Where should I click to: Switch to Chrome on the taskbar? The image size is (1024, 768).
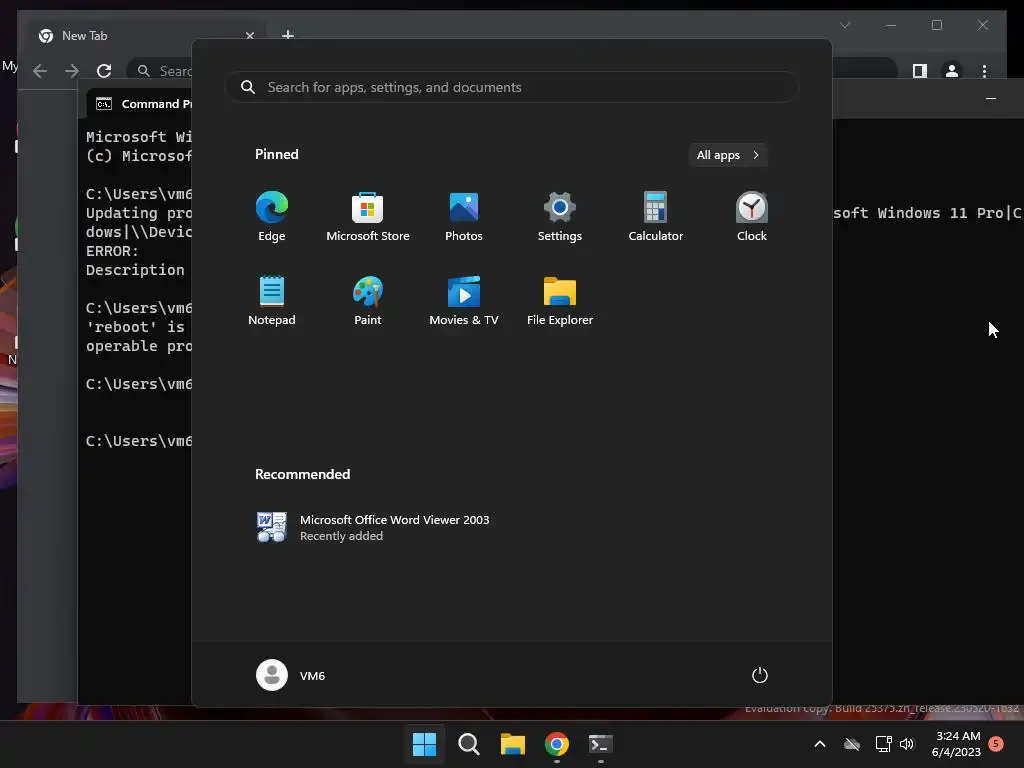(x=556, y=744)
